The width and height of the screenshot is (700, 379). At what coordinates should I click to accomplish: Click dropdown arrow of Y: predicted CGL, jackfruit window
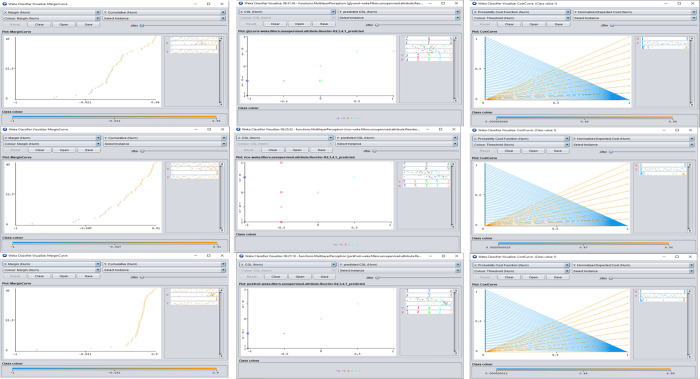tap(458, 265)
